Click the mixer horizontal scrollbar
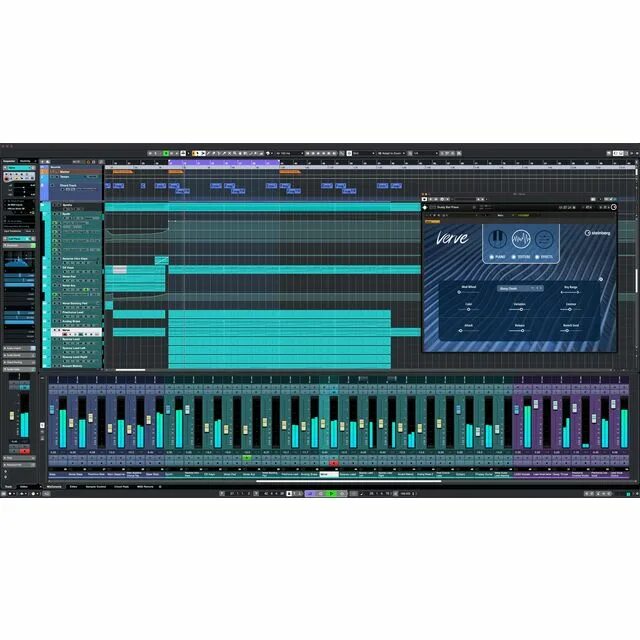This screenshot has height=640, width=640. (x=349, y=481)
